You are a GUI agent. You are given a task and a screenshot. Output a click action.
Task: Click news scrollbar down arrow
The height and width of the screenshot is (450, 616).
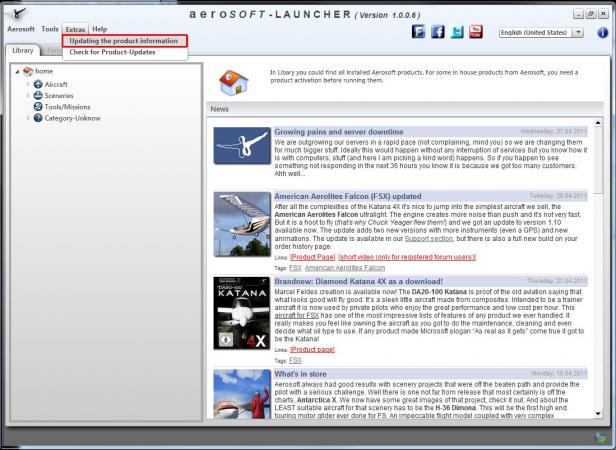coord(598,413)
